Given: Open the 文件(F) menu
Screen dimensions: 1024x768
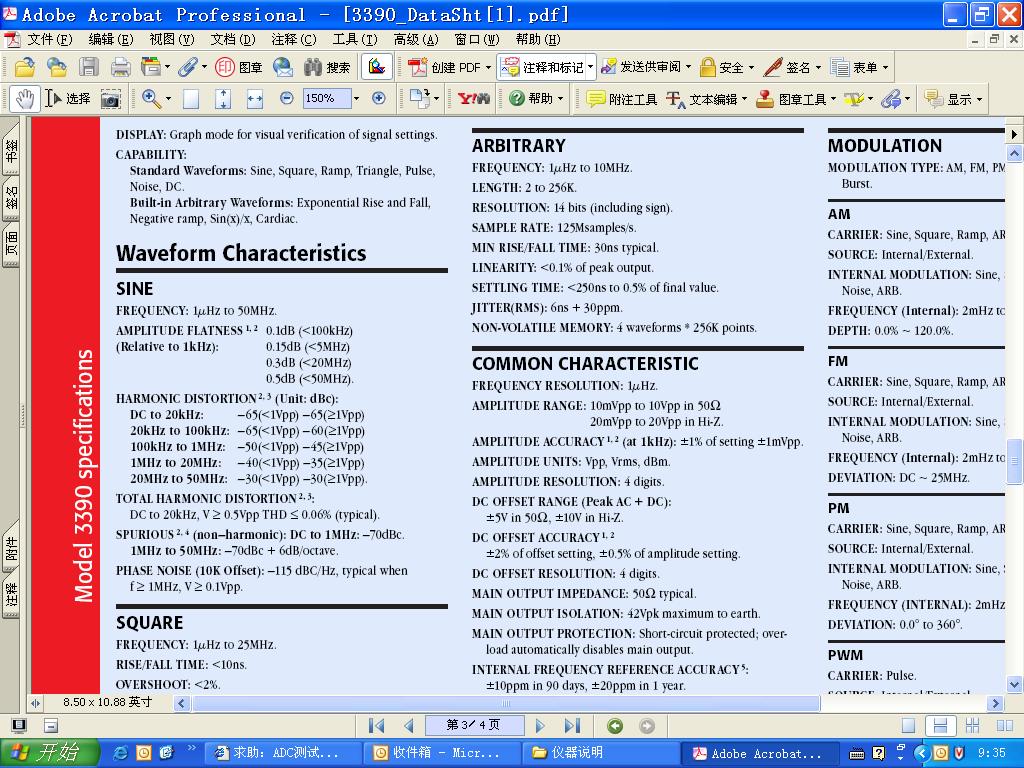Looking at the screenshot, I should coord(50,39).
